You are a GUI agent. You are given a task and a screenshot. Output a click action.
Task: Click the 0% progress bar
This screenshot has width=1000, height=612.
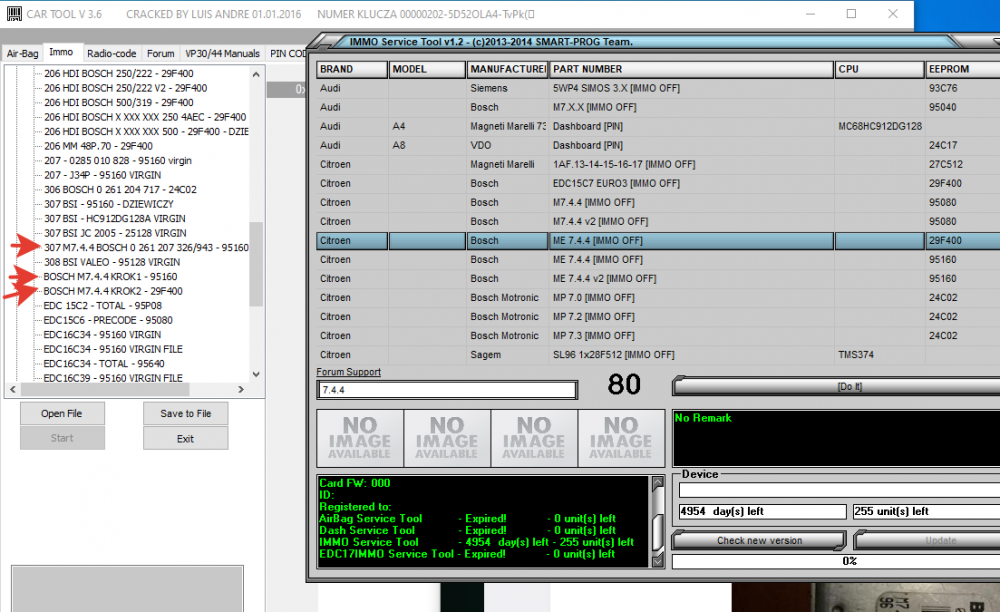[x=836, y=561]
